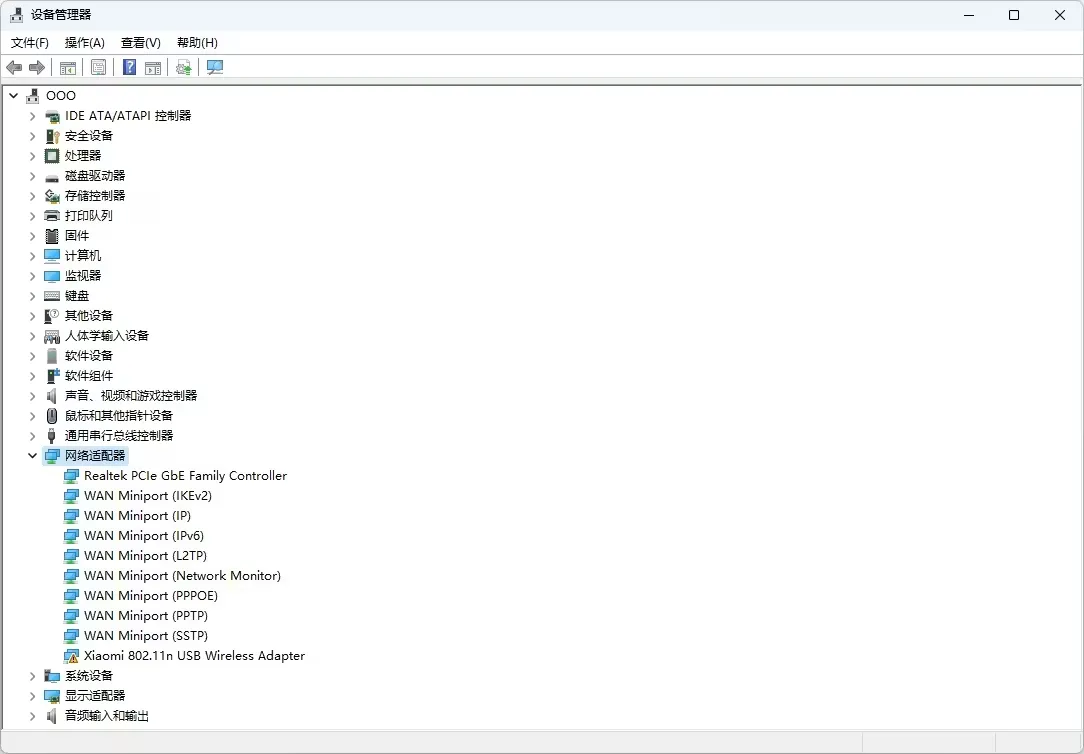
Task: Click the show/hide action pane icon
Action: point(153,67)
